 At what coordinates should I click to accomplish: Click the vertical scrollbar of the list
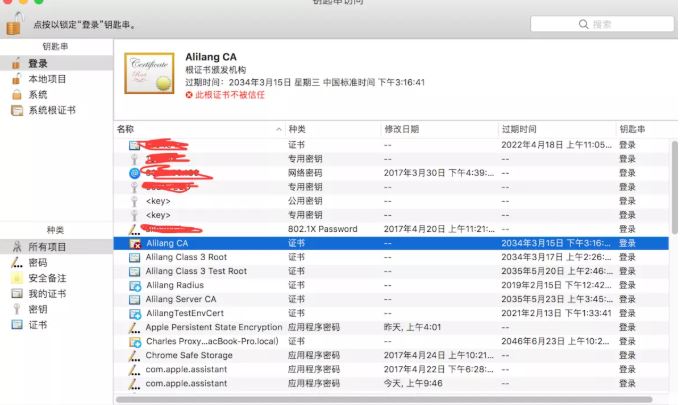(674, 188)
